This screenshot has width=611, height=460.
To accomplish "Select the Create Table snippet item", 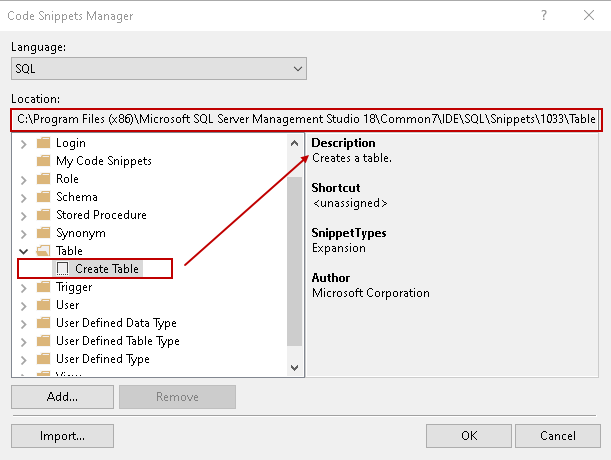I will [x=106, y=269].
